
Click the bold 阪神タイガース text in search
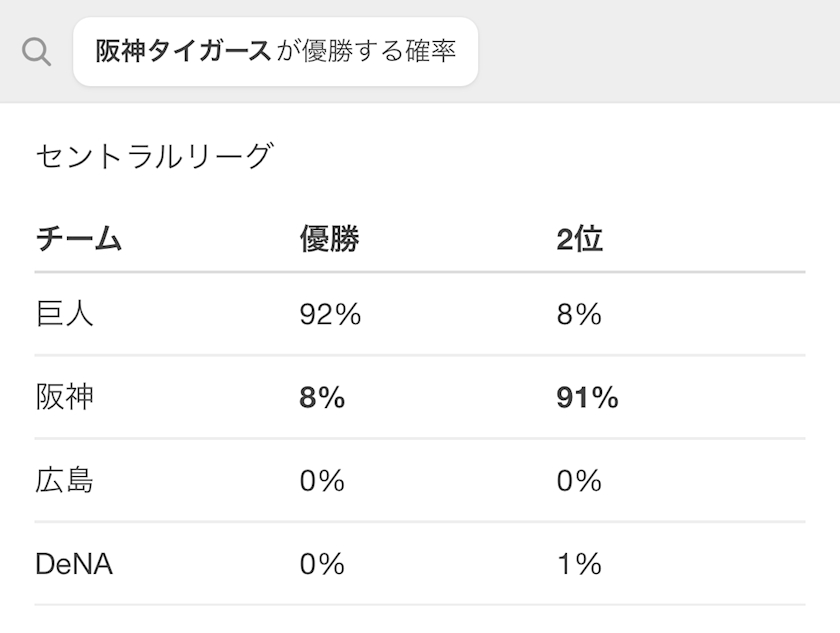point(183,51)
